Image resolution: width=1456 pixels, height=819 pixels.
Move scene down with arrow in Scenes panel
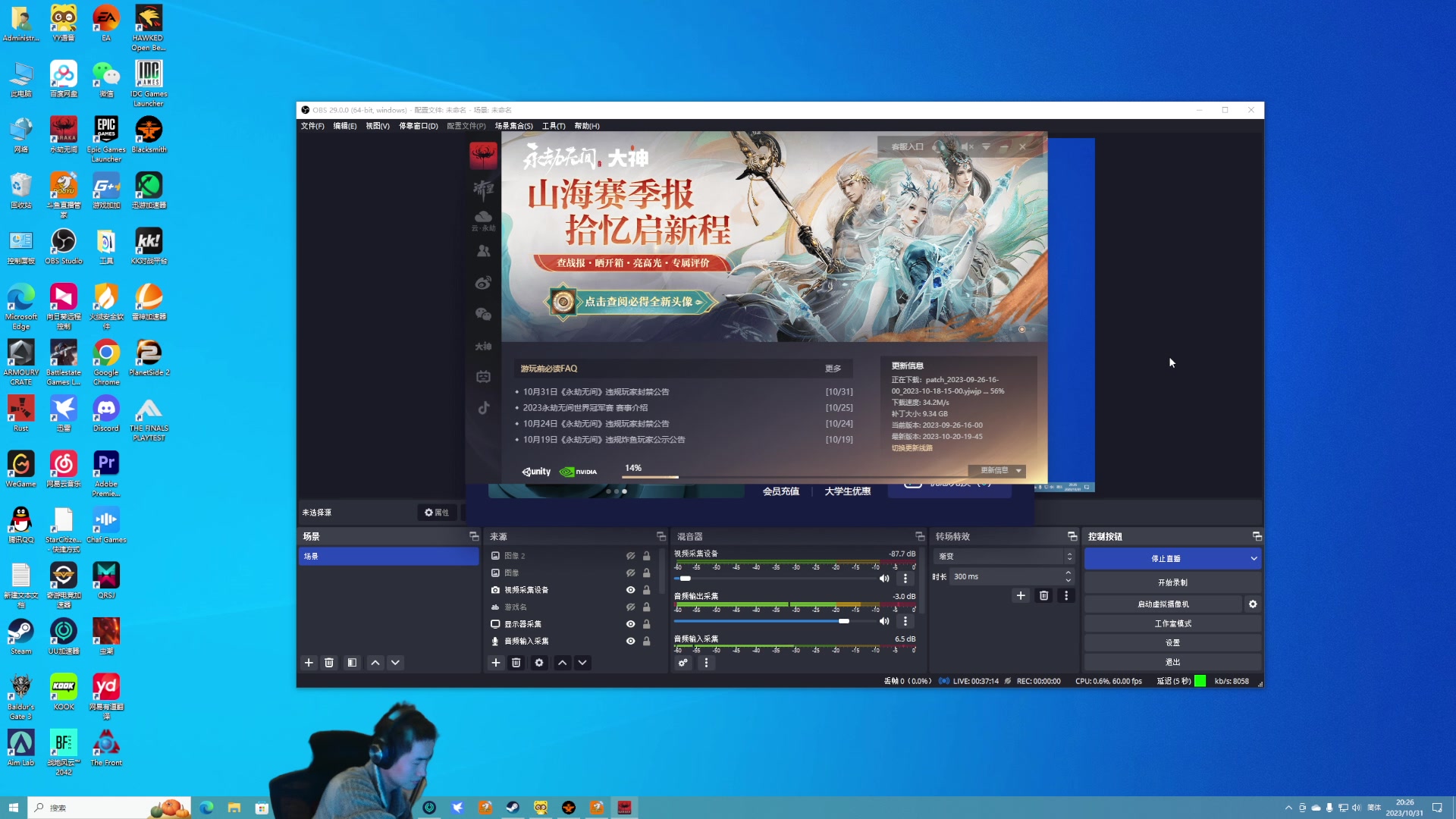tap(395, 663)
